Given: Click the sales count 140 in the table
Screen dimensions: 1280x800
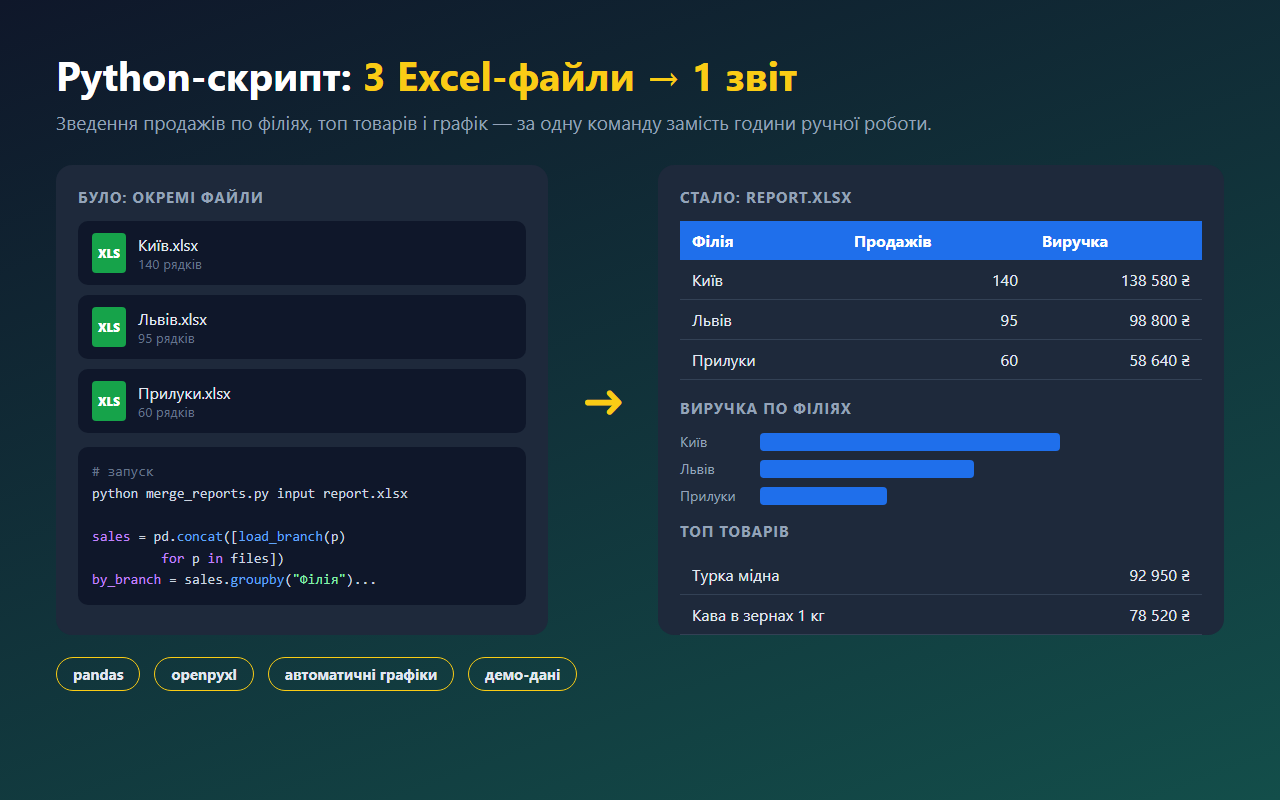Looking at the screenshot, I should click(x=1005, y=281).
